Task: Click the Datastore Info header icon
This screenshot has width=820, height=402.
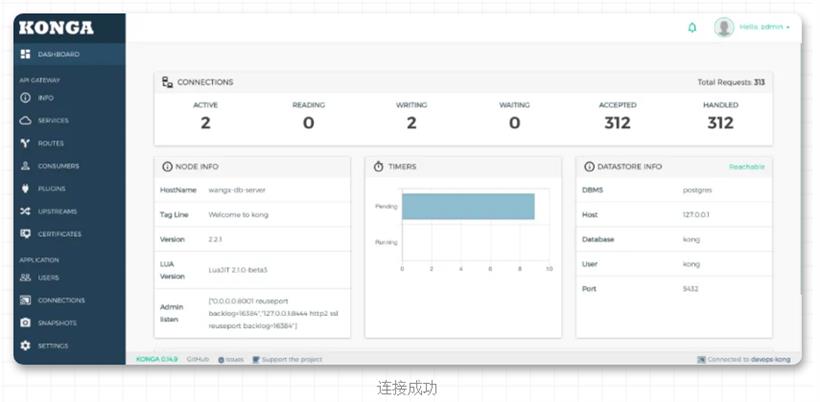Action: [x=589, y=166]
